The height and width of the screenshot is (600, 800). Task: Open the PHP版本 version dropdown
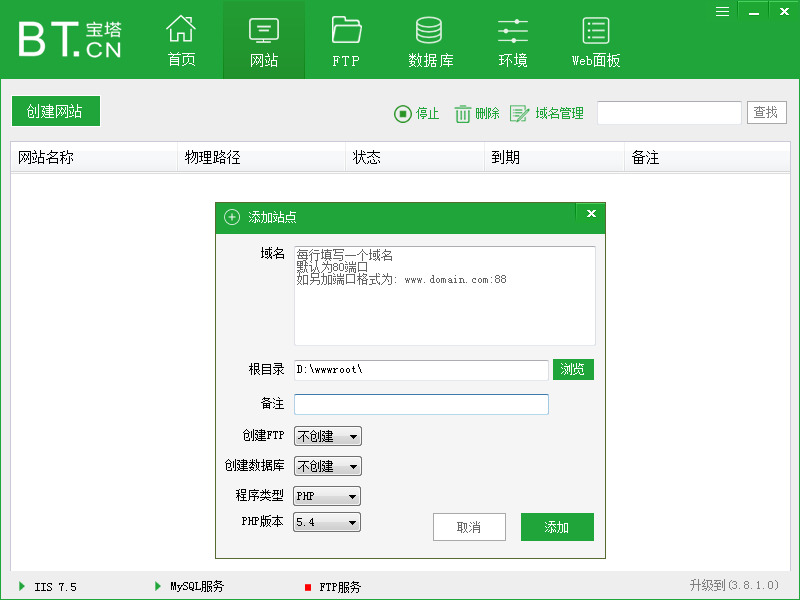(x=327, y=521)
